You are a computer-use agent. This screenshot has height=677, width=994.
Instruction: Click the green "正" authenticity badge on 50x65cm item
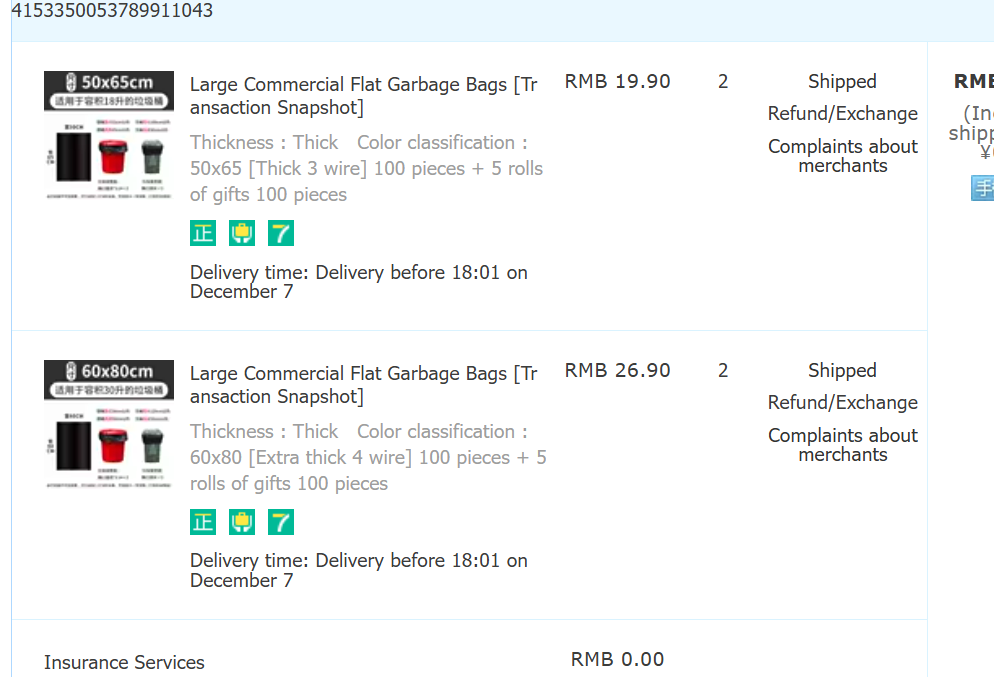pos(202,232)
